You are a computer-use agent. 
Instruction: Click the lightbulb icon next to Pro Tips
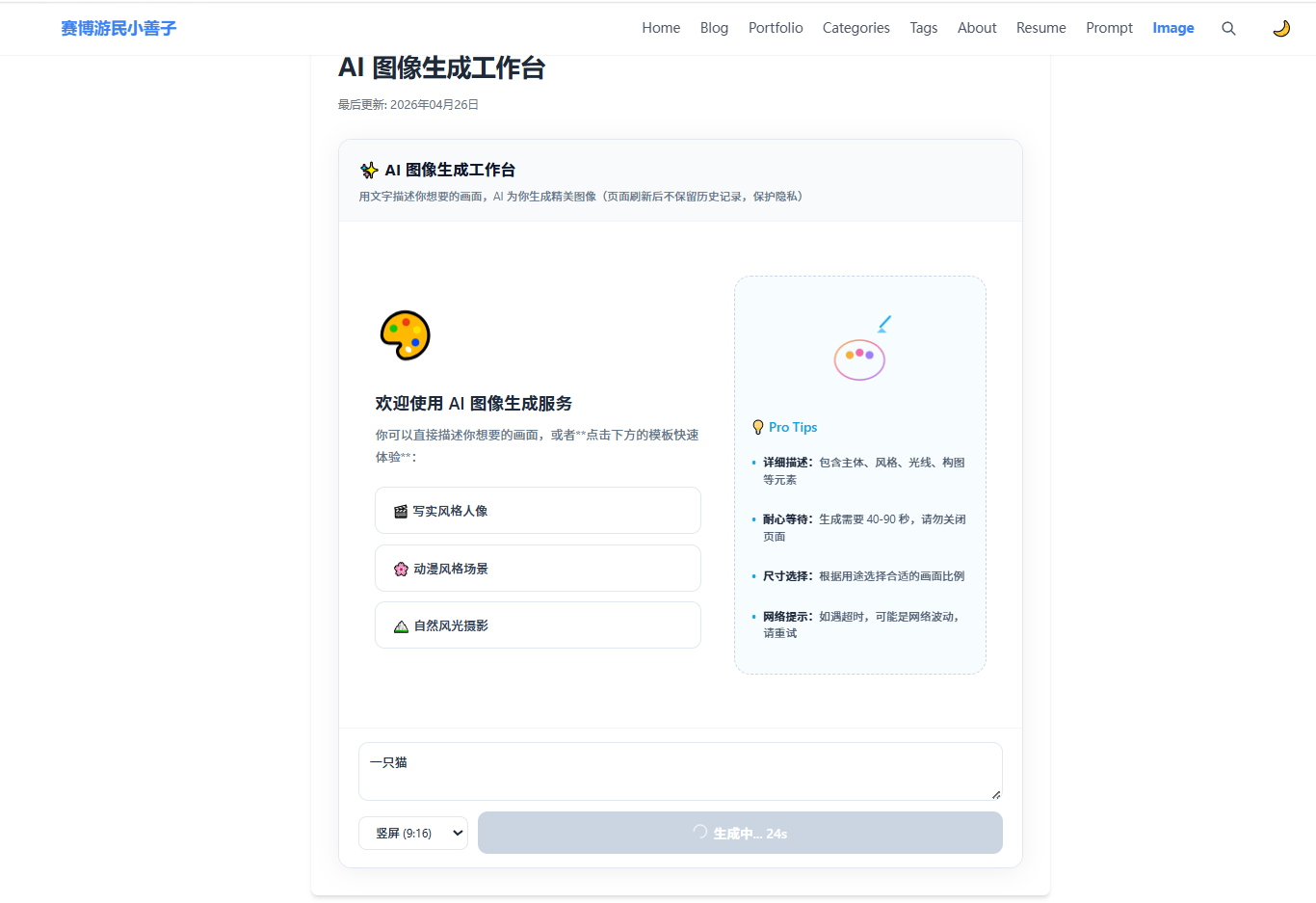coord(758,427)
